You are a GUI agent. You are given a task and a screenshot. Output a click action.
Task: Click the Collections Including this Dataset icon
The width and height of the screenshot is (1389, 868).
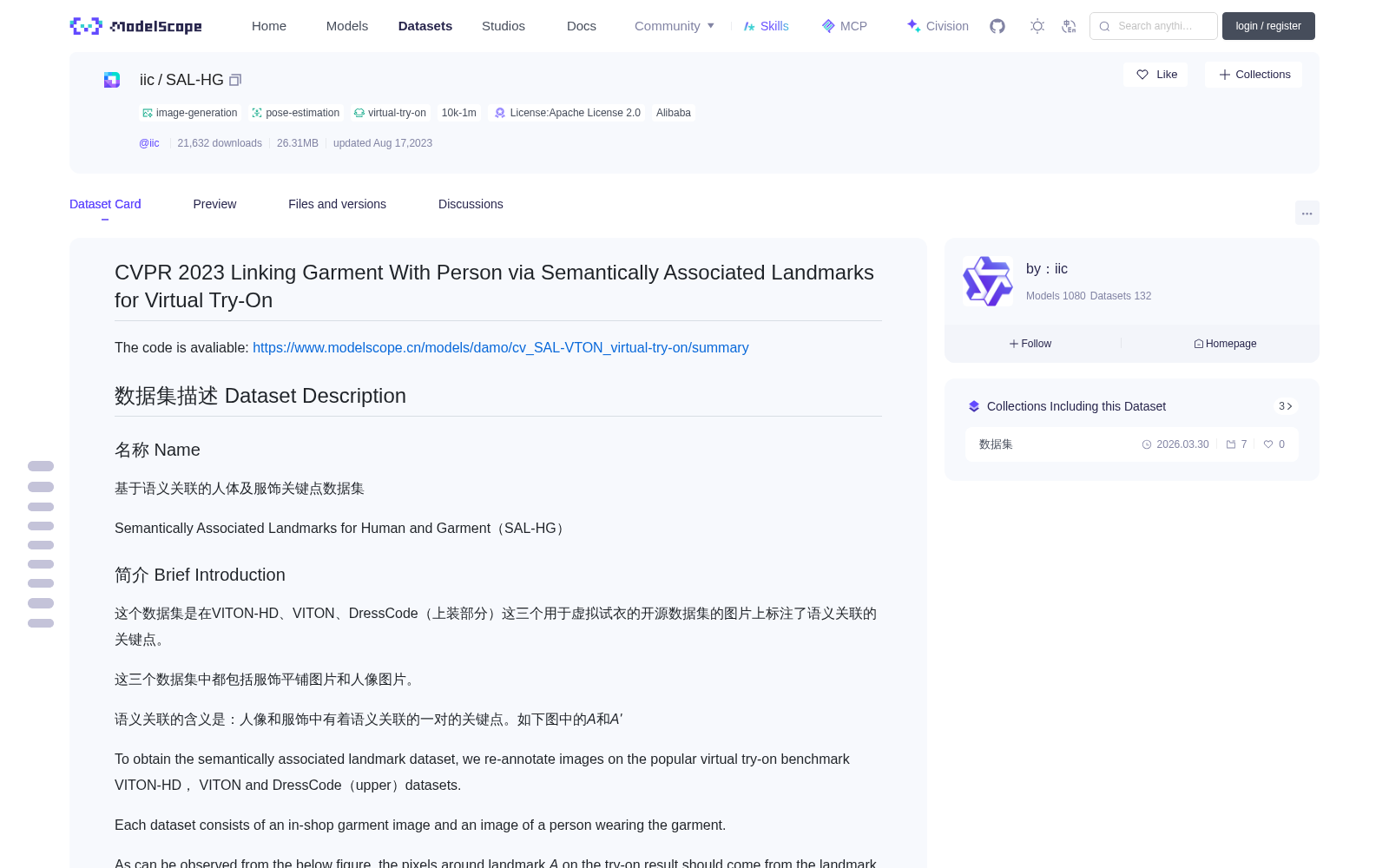click(974, 406)
